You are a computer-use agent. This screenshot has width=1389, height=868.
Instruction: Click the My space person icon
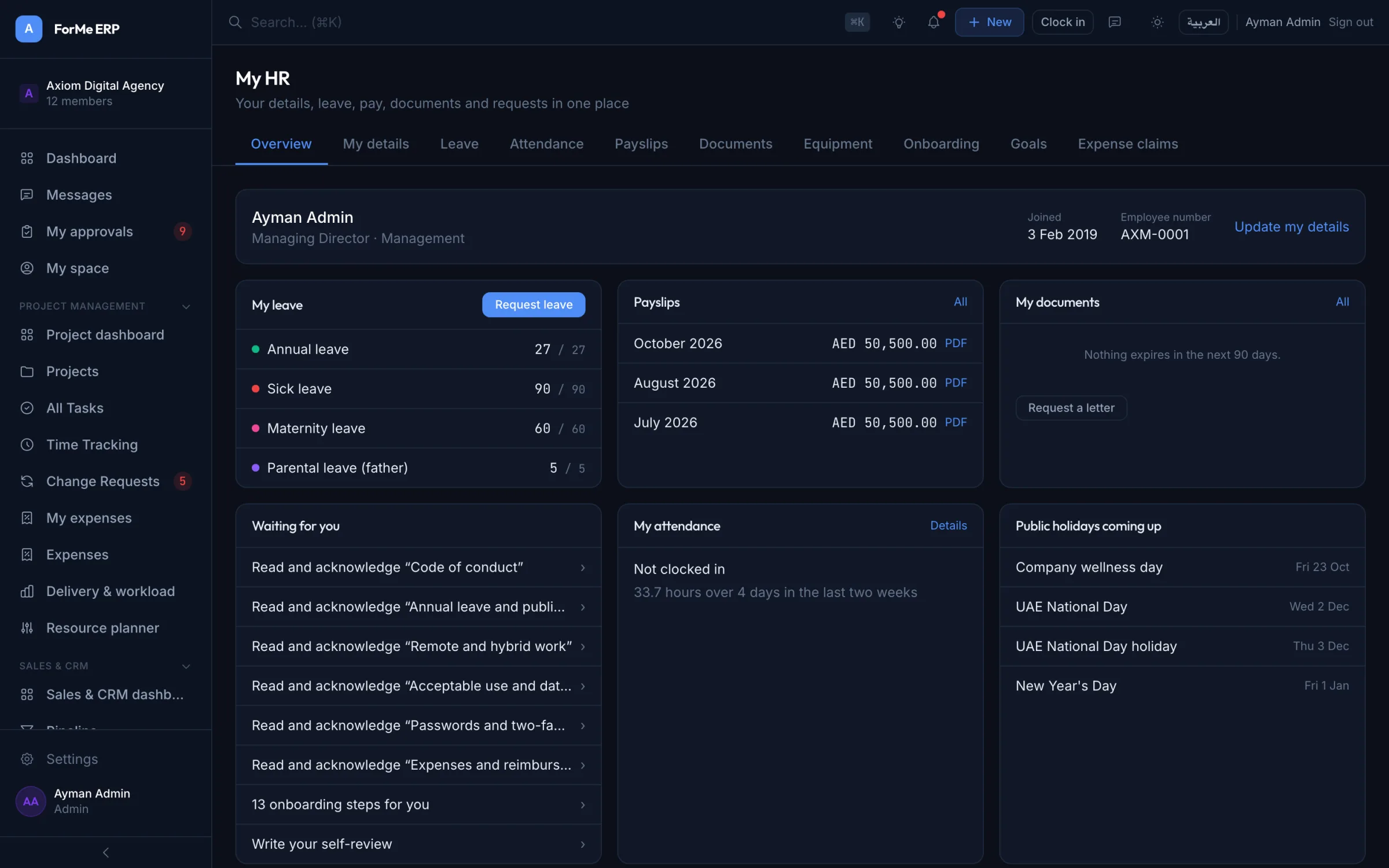(27, 268)
